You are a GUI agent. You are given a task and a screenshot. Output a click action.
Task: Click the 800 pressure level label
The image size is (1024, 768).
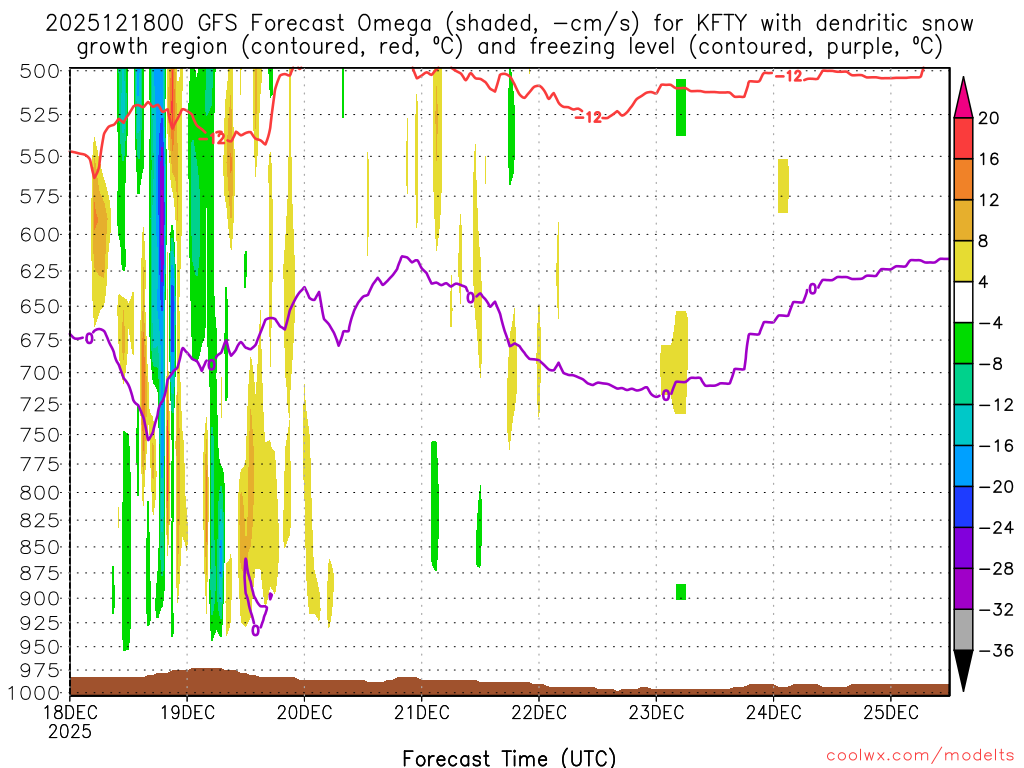(40, 492)
